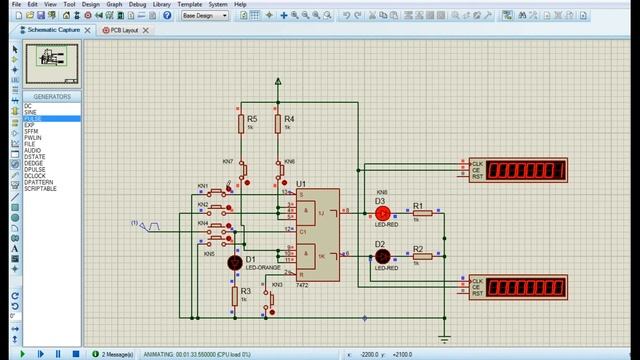
Task: Select Junction Dot Mode tool
Action: (x=15, y=70)
